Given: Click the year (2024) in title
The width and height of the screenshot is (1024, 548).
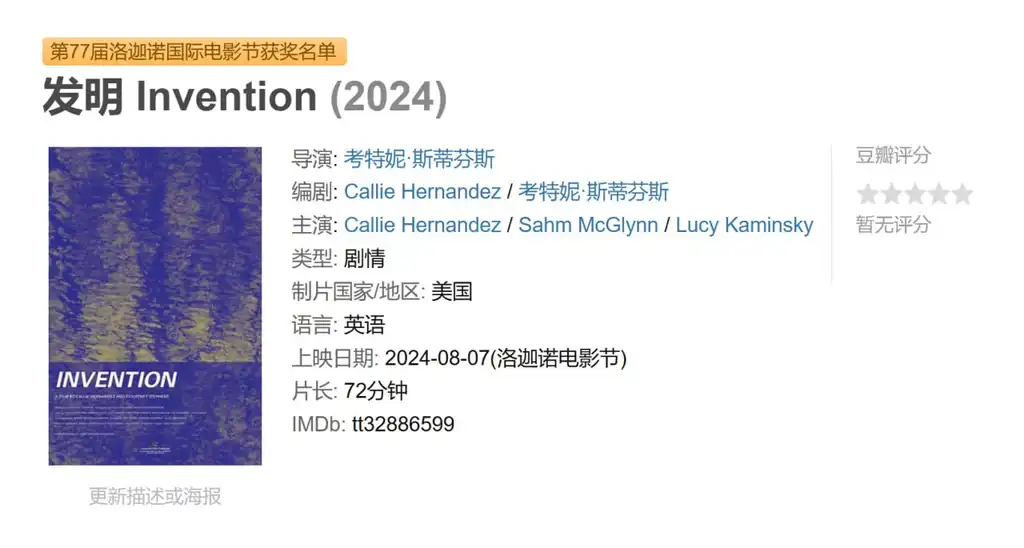Looking at the screenshot, I should (x=389, y=97).
